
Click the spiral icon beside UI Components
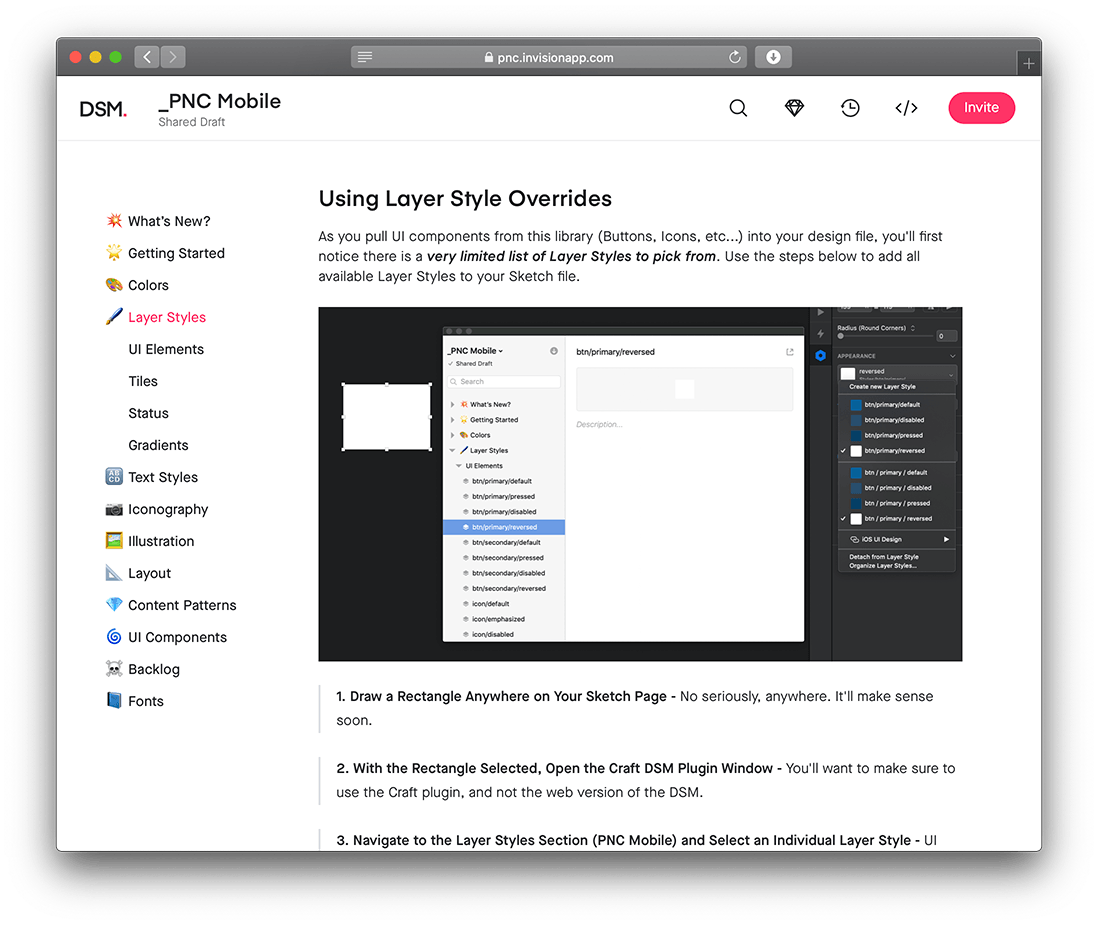pos(114,637)
